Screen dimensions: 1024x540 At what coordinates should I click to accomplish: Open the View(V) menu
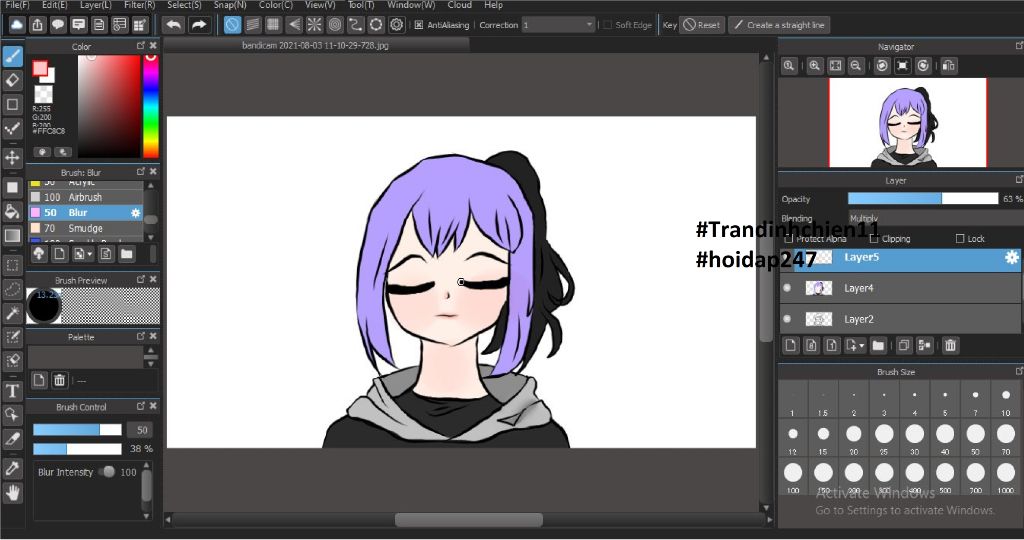(x=320, y=5)
